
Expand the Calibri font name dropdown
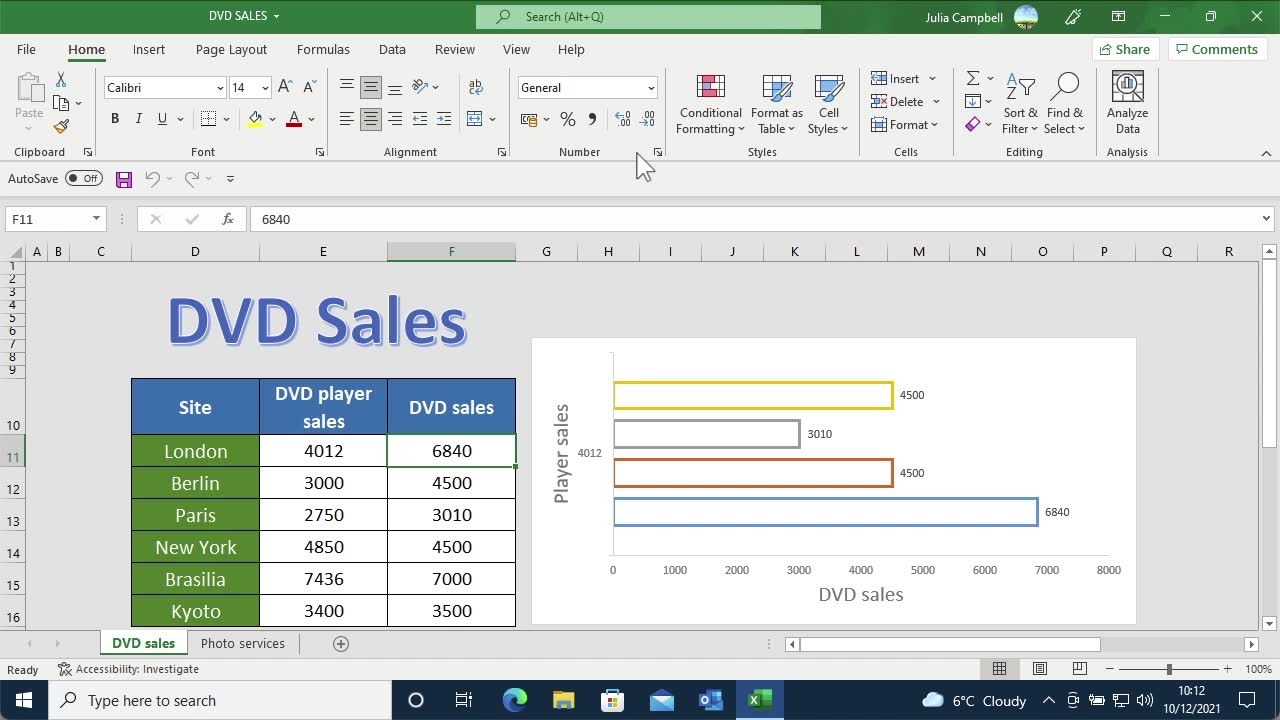tap(220, 88)
